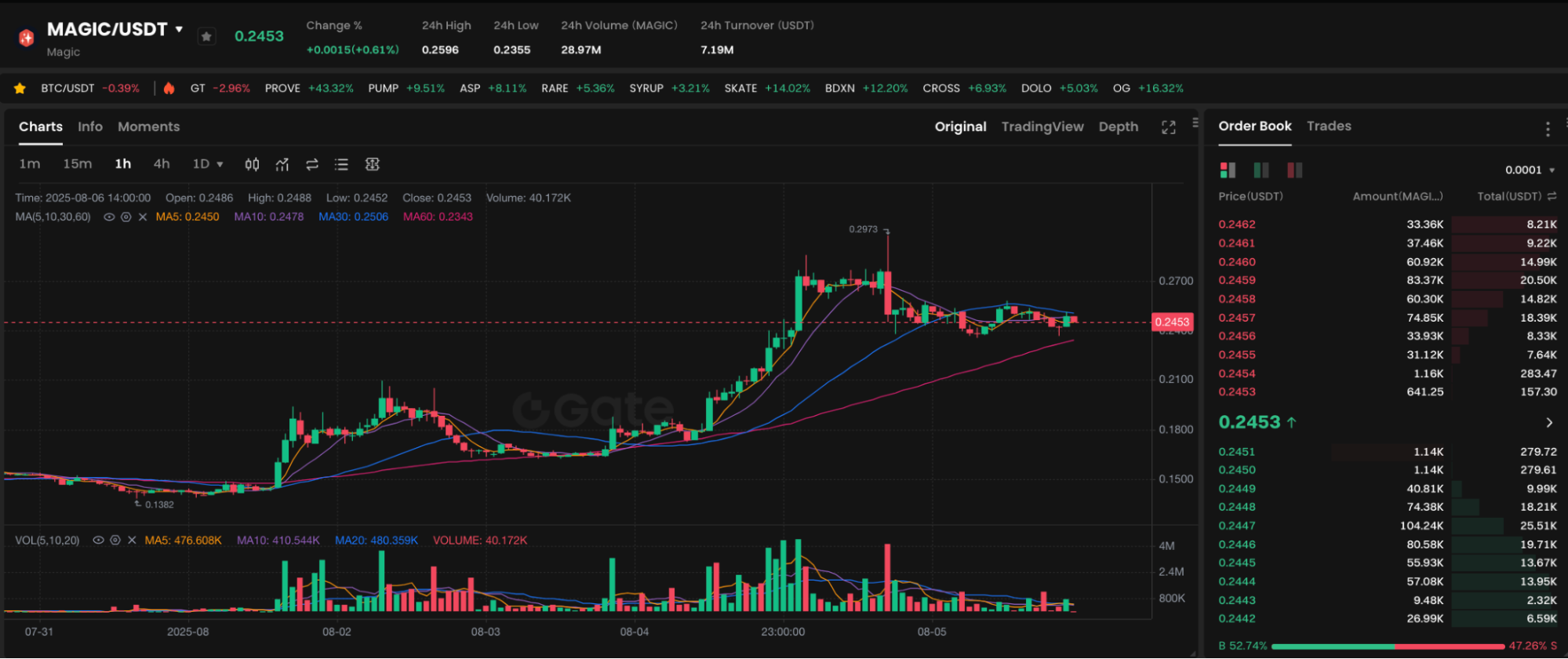Click the Price(USDT) column header

click(1250, 196)
